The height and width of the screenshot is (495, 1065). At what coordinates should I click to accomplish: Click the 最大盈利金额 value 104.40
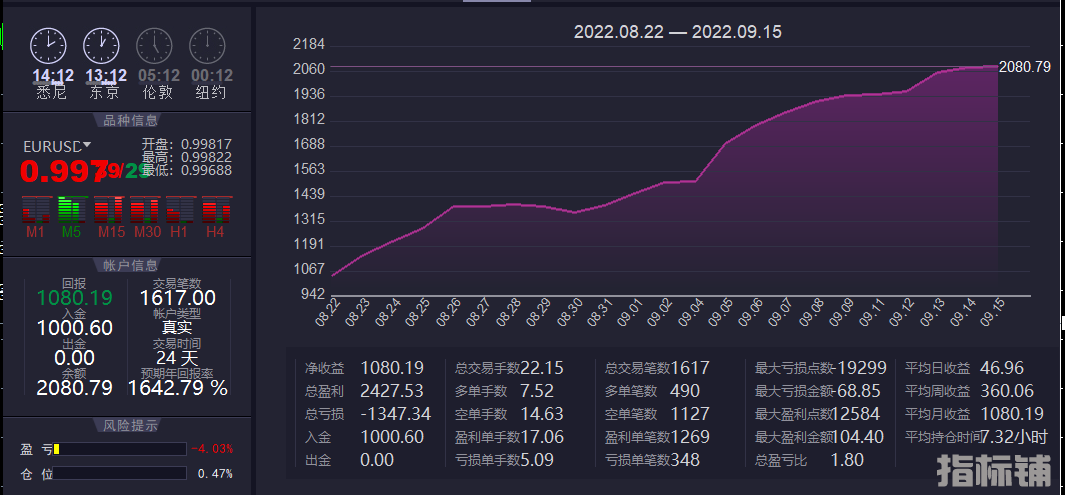pos(859,437)
